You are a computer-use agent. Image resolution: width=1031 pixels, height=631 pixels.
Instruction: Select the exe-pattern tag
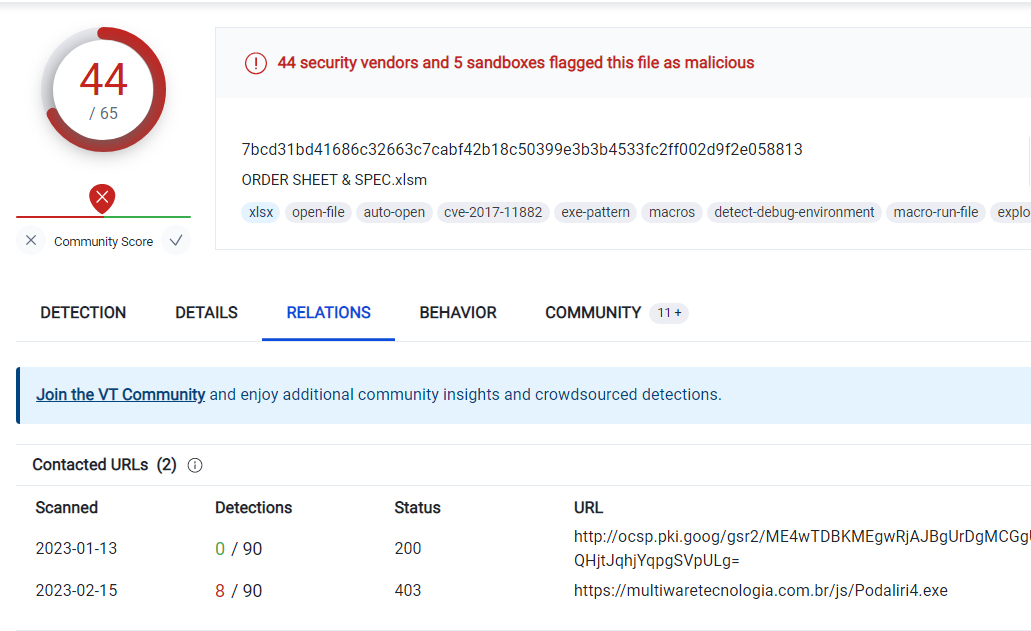tap(595, 212)
